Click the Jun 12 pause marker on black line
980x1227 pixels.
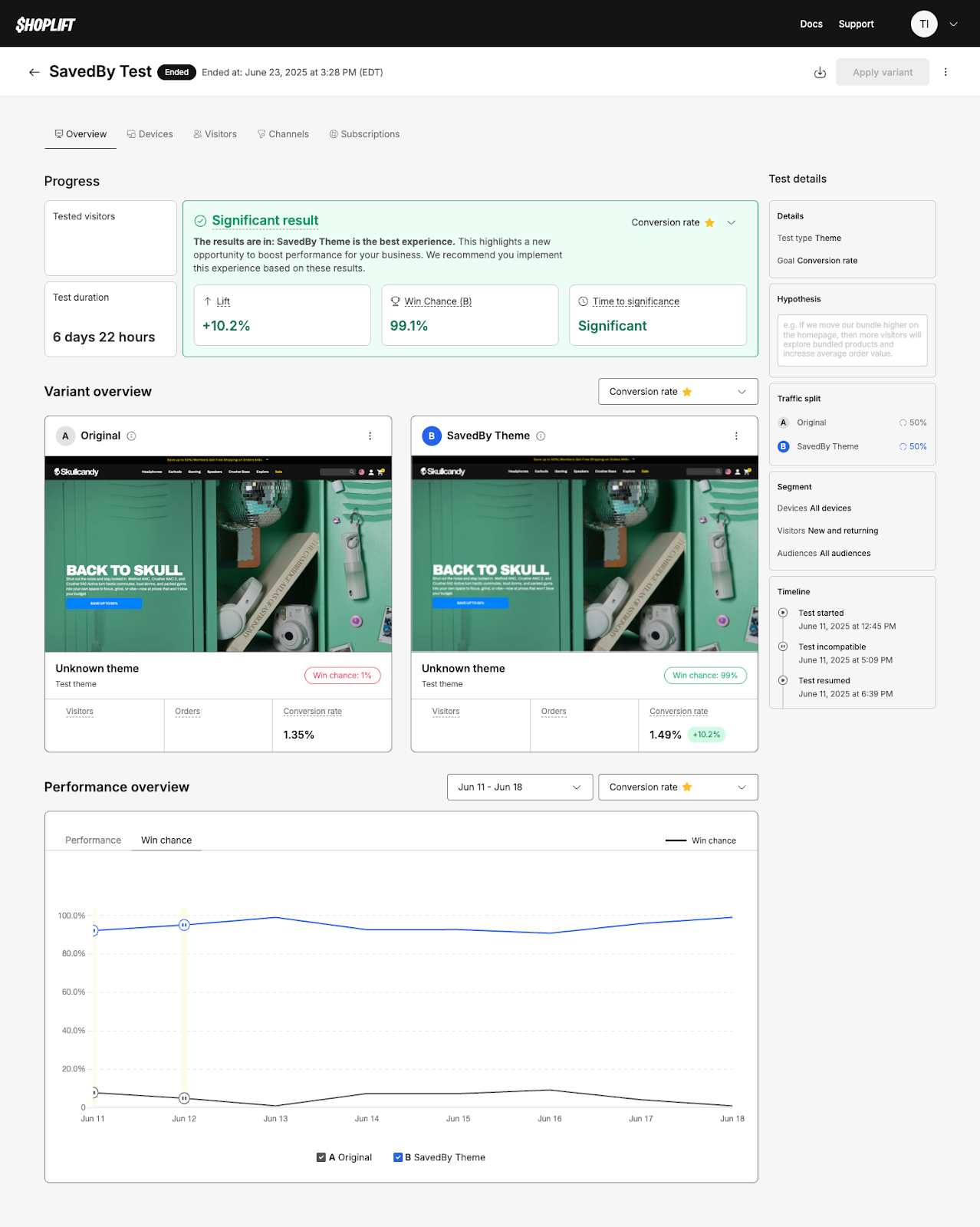click(x=184, y=1098)
